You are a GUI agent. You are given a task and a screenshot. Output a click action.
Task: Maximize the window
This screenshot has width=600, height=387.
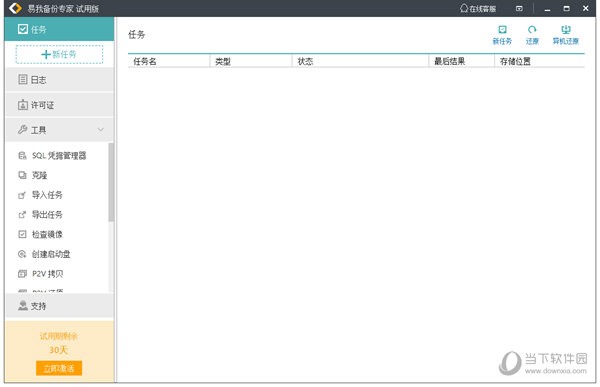[566, 8]
